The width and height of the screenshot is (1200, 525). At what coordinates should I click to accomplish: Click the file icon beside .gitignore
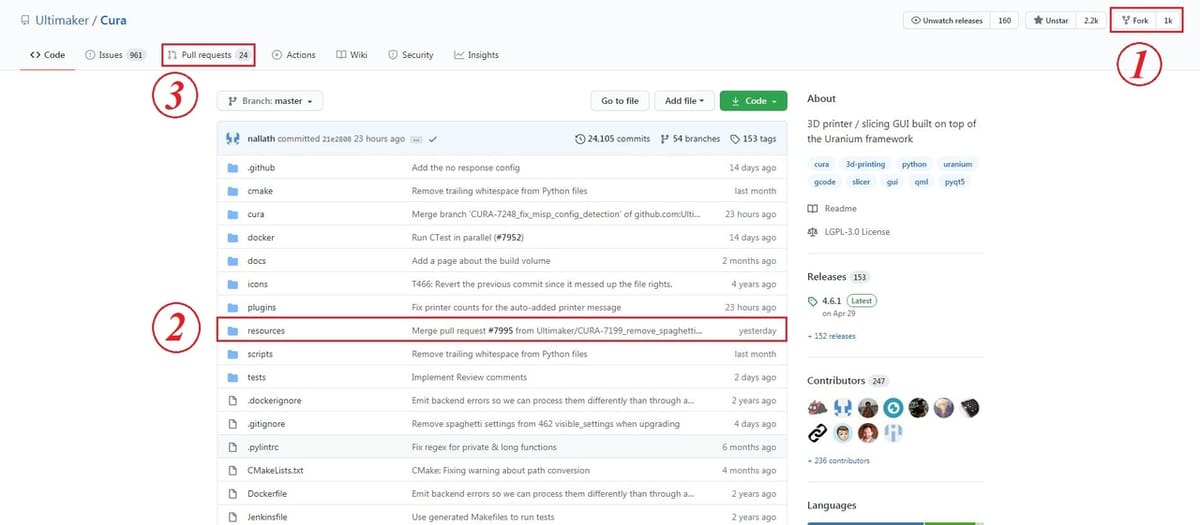point(232,424)
